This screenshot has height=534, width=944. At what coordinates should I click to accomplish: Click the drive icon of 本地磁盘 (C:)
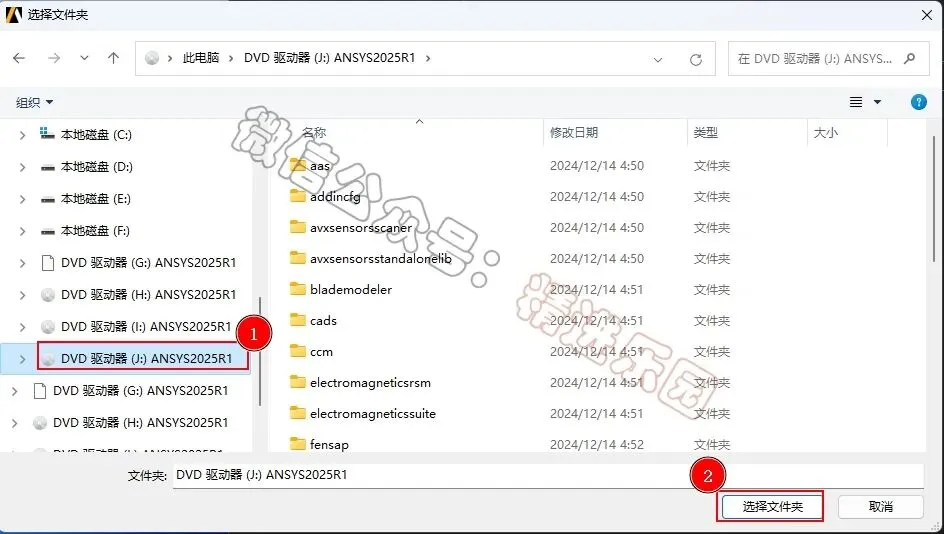(47, 134)
